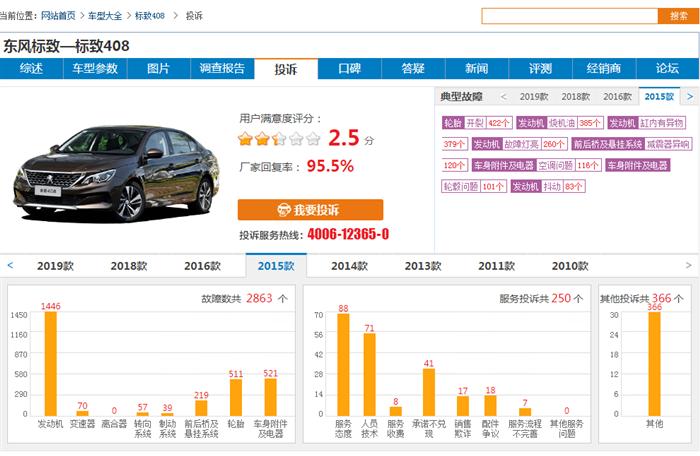Switch to the 评测 tab
700x456 pixels.
(x=540, y=68)
